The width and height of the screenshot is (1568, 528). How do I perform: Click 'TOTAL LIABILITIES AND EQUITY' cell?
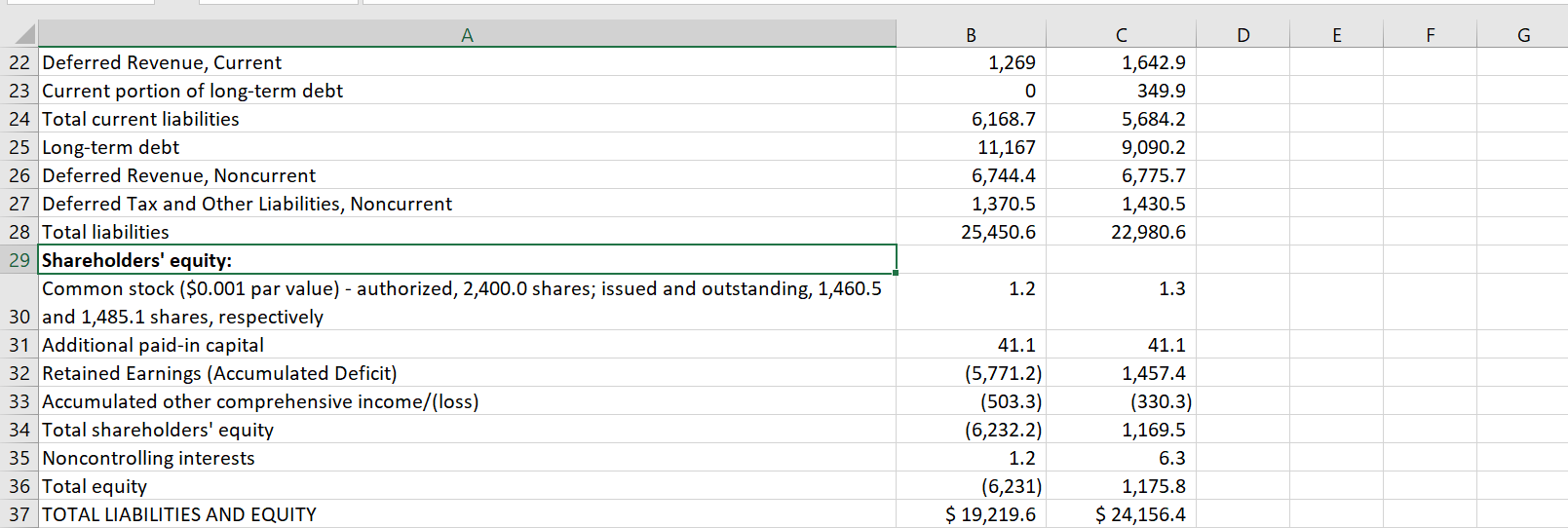467,514
